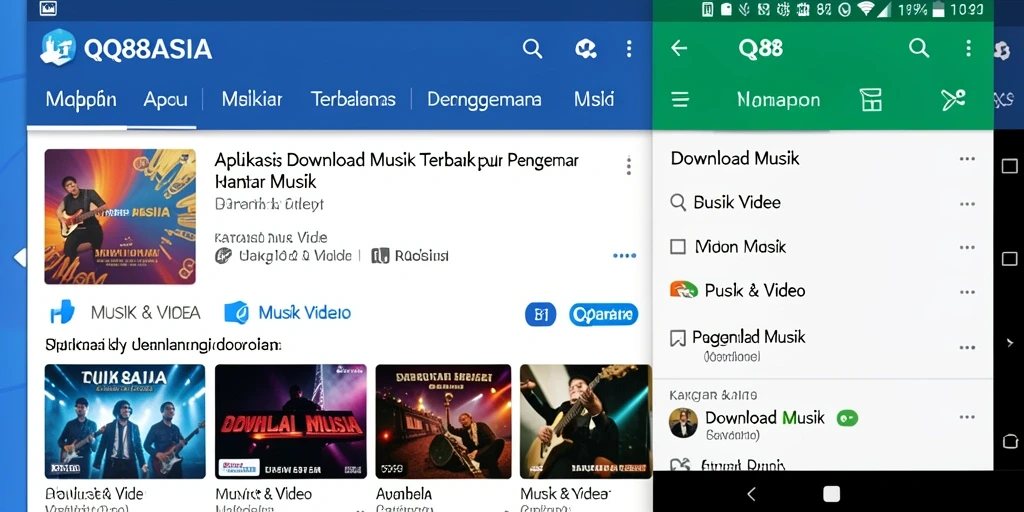Viewport: 1024px width, 512px height.
Task: Click the Busik Videe list item
Action: [823, 203]
